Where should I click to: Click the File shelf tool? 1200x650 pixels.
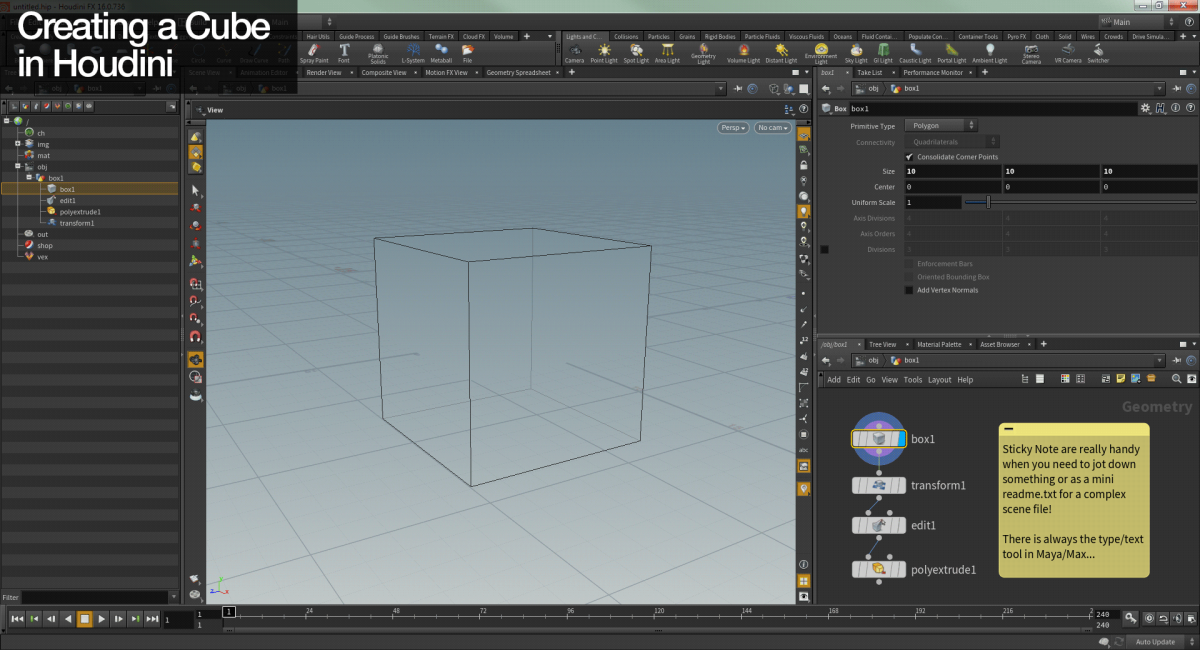[467, 52]
